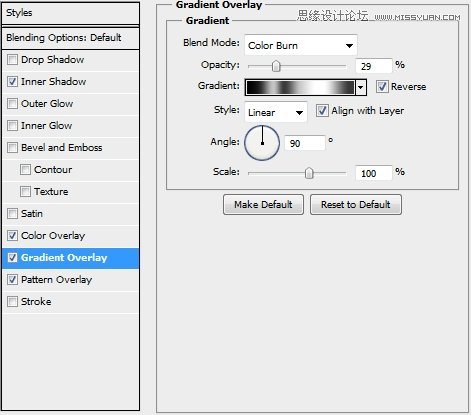The height and width of the screenshot is (415, 471).
Task: Enable the Stroke checkbox
Action: pos(12,302)
